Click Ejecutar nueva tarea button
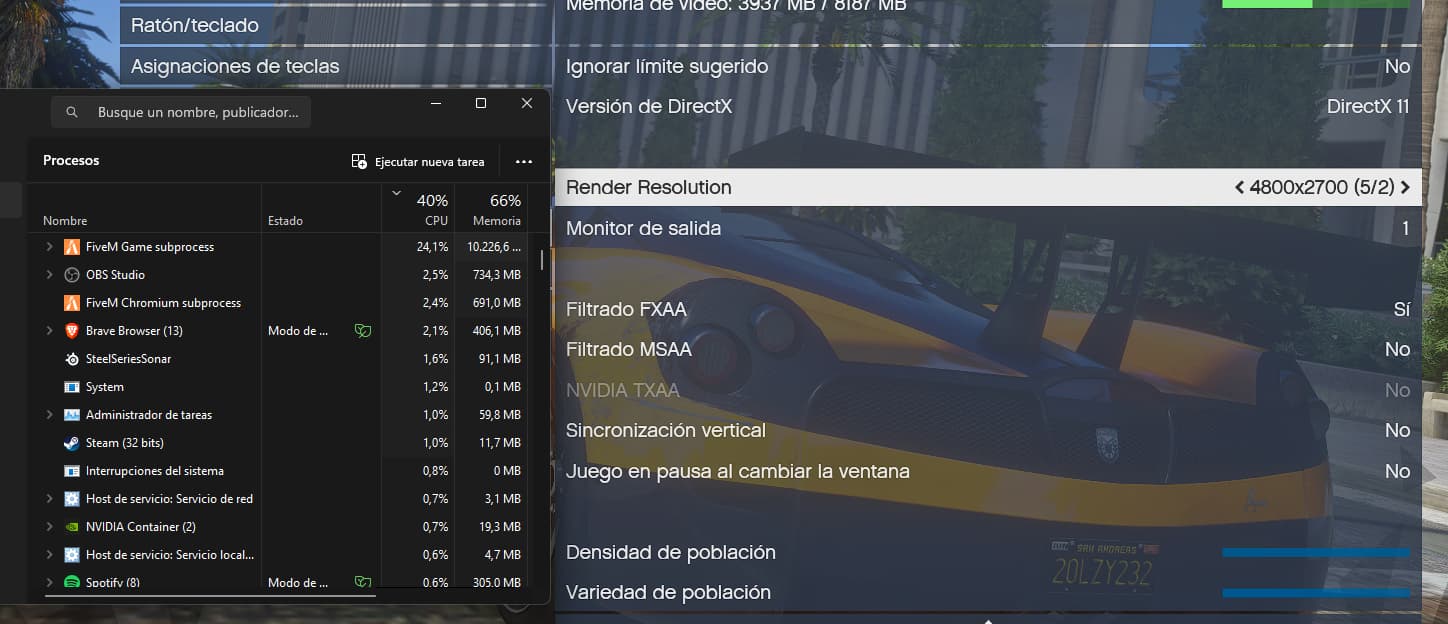Screen dimensions: 1448x624 coord(419,161)
